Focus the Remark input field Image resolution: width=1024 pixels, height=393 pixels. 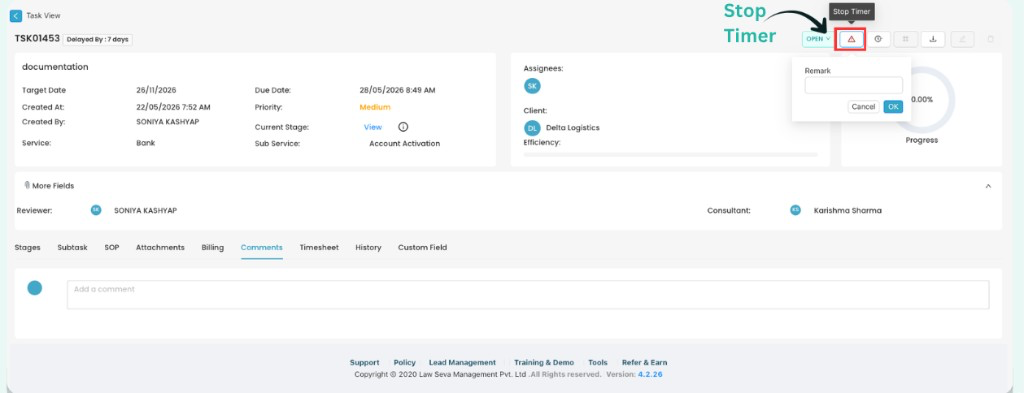pos(854,86)
